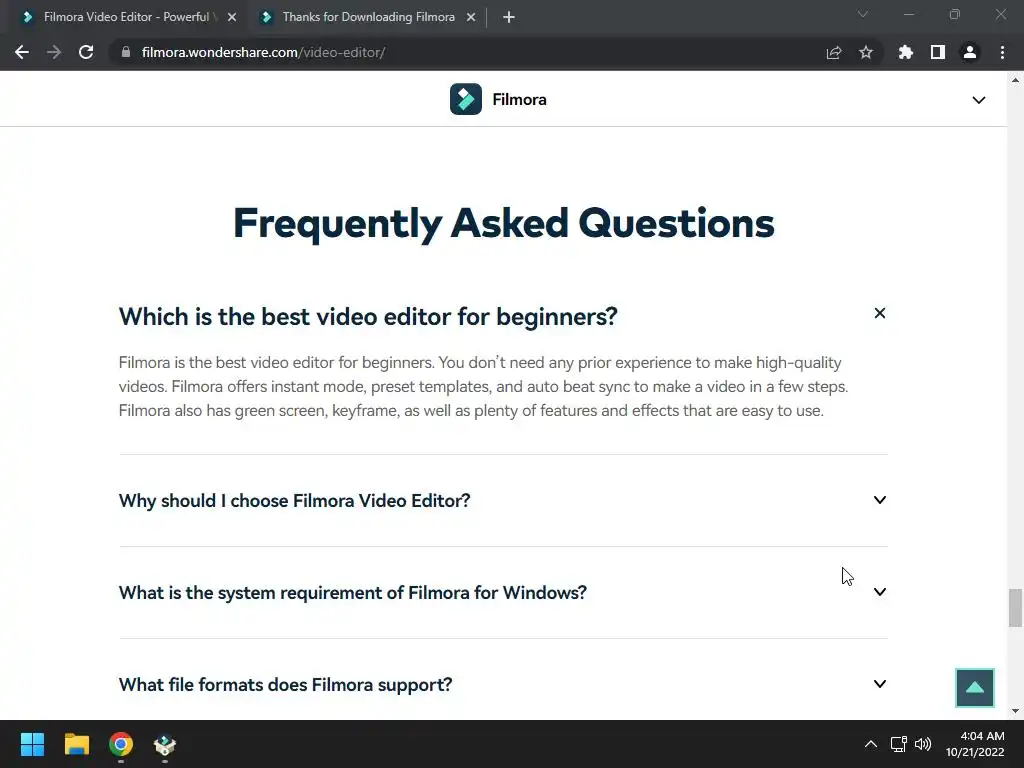Viewport: 1024px width, 768px height.
Task: Bookmark this page with star icon
Action: pyautogui.click(x=865, y=52)
